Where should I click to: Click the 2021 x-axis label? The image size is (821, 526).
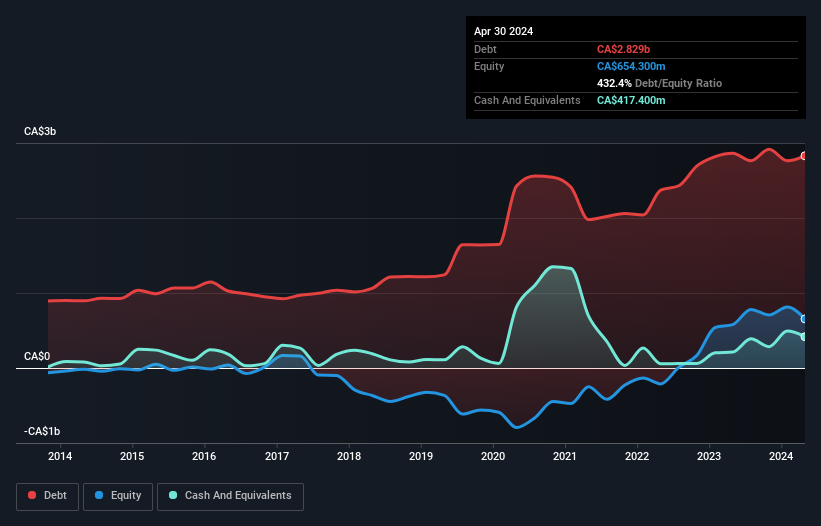[x=564, y=456]
